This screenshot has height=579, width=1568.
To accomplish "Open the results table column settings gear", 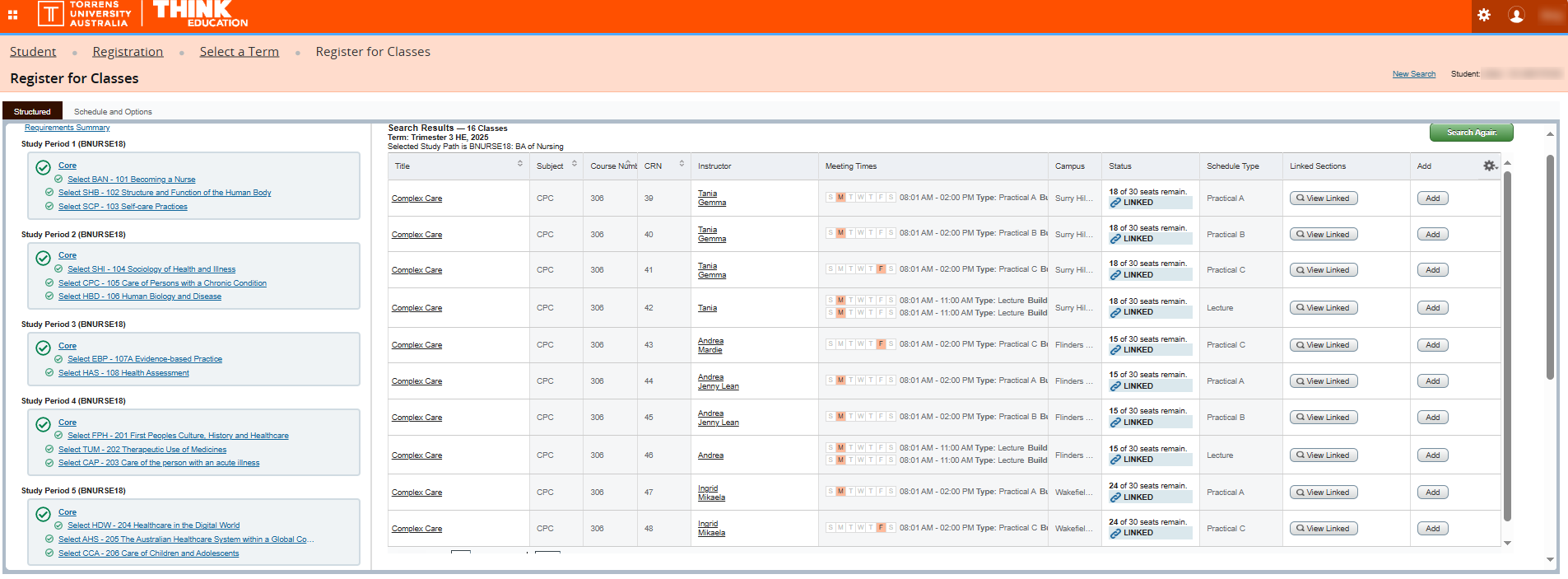I will [x=1489, y=166].
